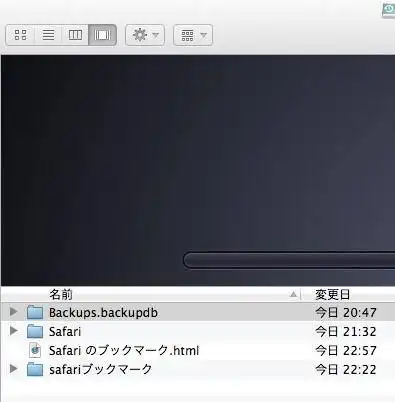The image size is (395, 402).
Task: Expand the safariブックマーク folder
Action: click(x=14, y=369)
